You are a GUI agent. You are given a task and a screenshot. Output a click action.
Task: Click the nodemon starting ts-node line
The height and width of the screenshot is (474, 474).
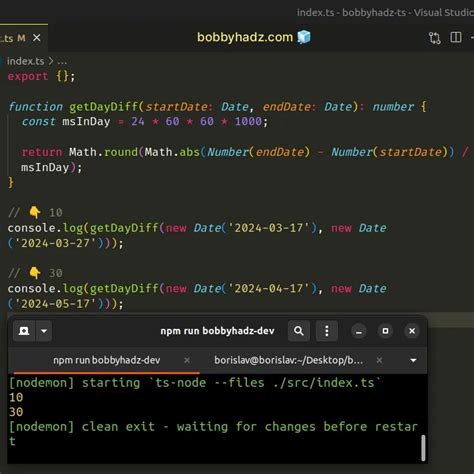pos(195,383)
